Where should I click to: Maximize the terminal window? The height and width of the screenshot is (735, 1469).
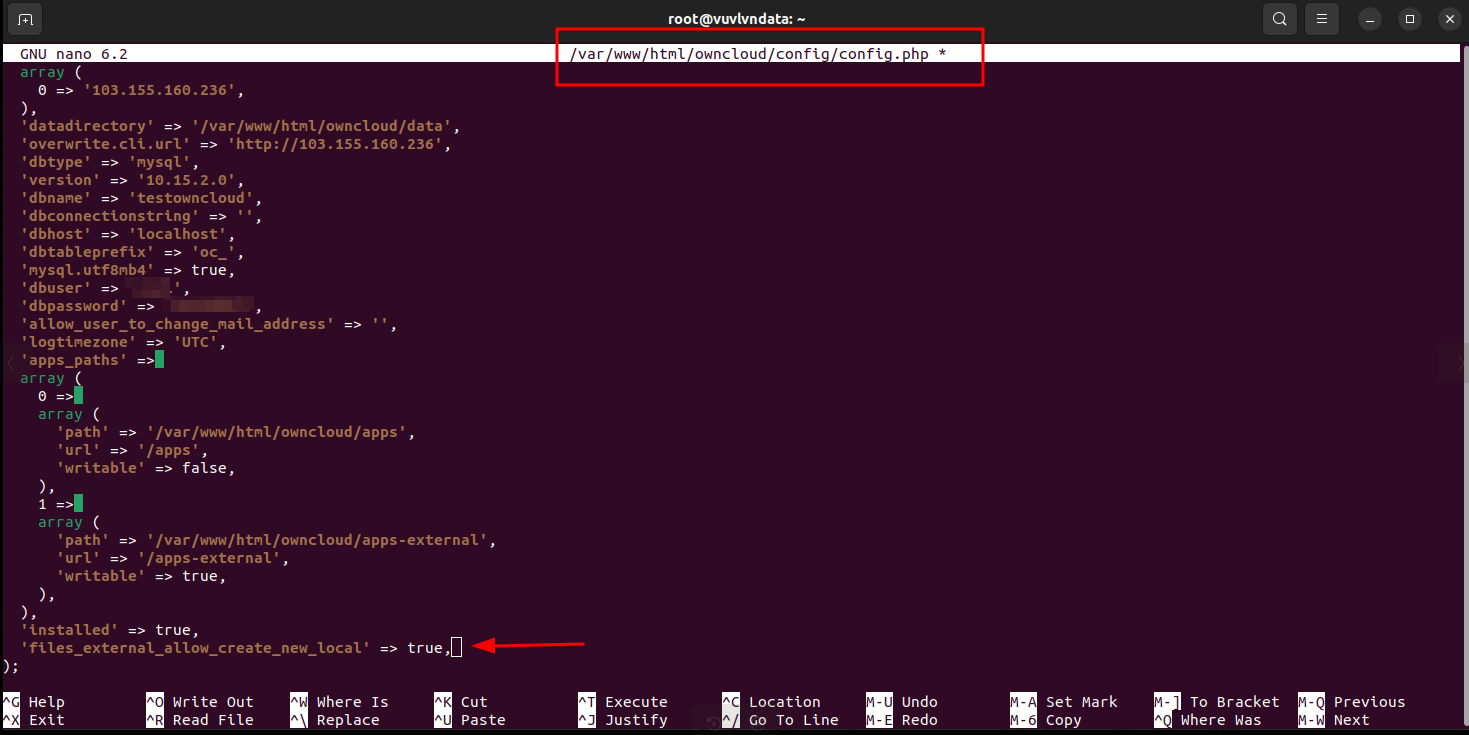point(1409,19)
